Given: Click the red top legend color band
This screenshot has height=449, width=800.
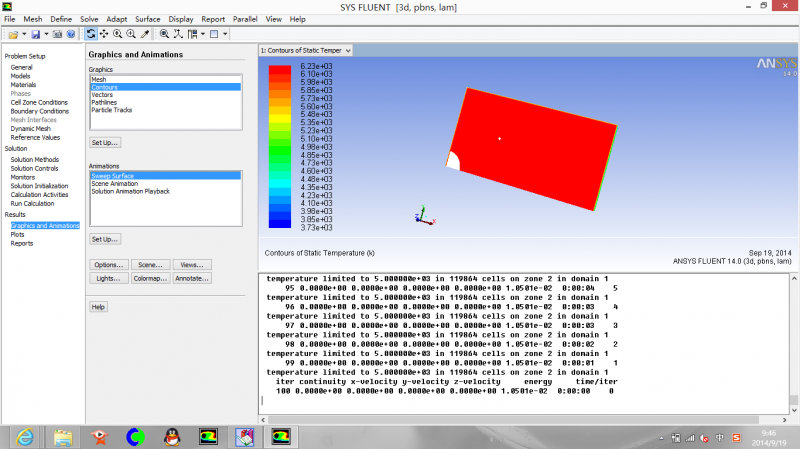Looking at the screenshot, I should tap(280, 70).
